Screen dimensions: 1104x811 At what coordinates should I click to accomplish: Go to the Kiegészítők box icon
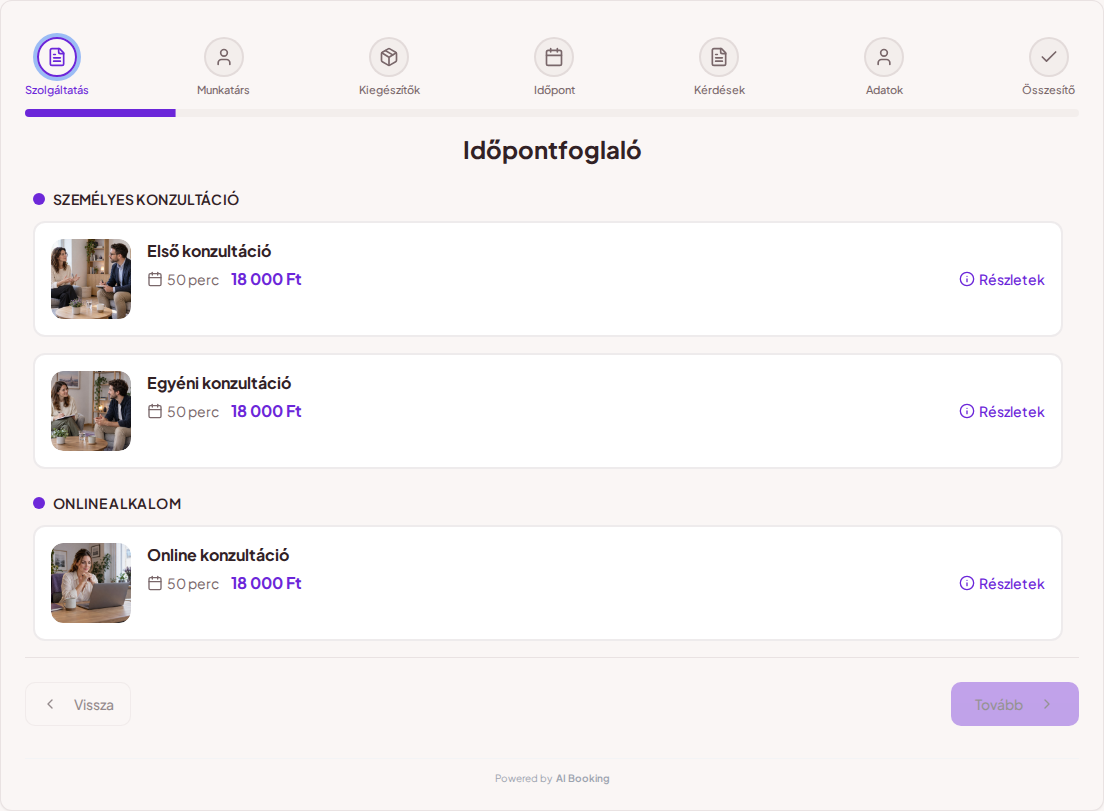(389, 57)
